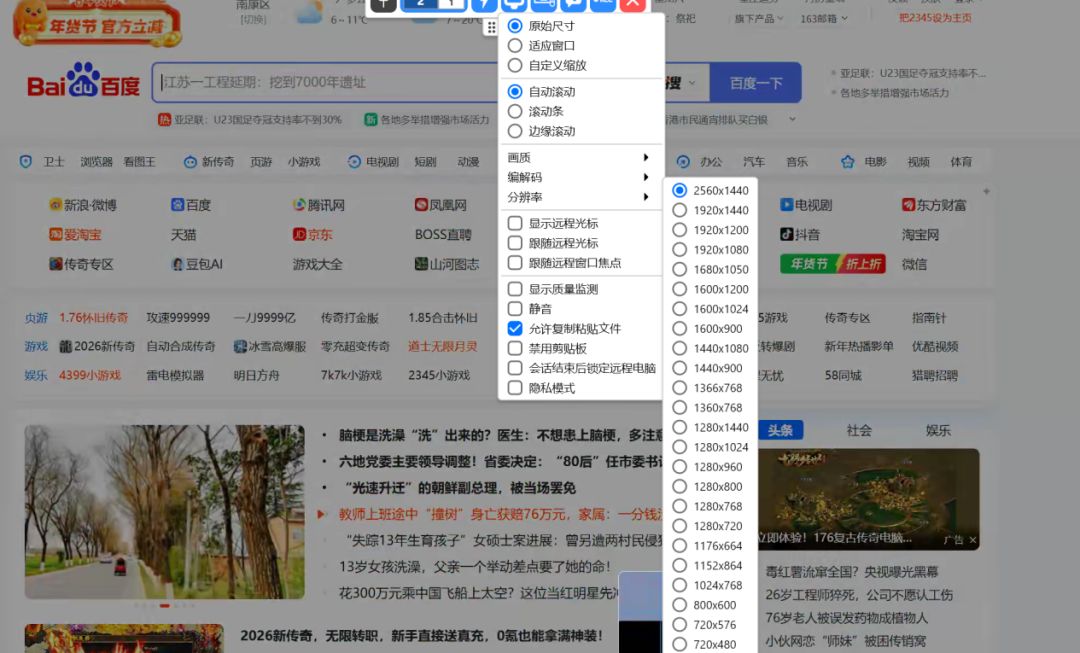Click the 办公 category icon

coord(683,162)
